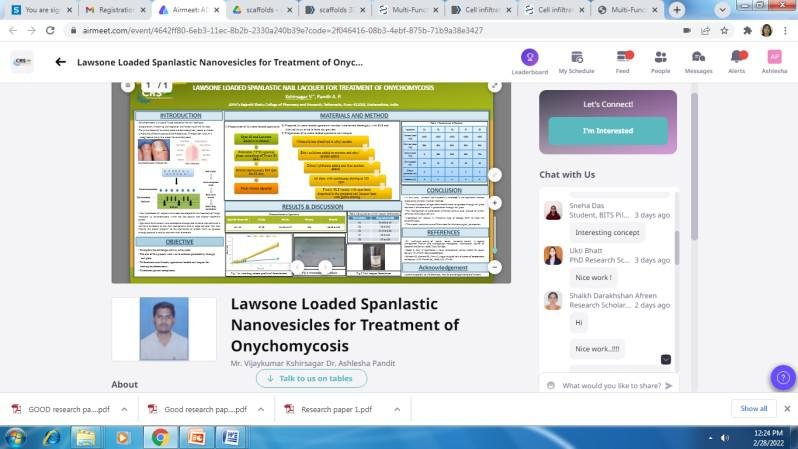Show hidden system tray icons

[710, 438]
